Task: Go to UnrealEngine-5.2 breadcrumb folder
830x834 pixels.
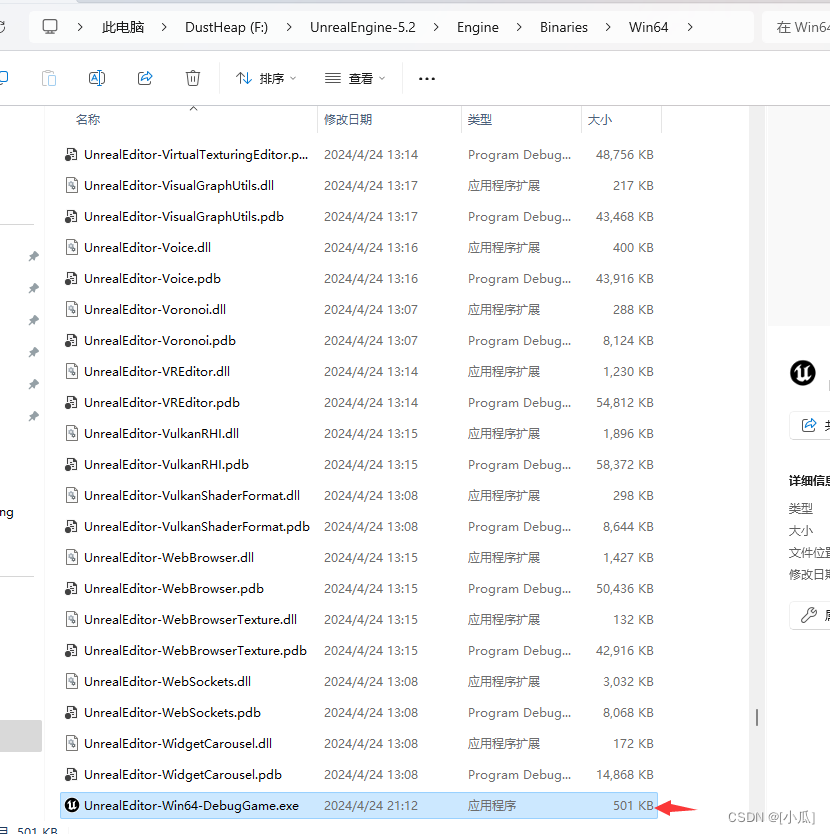Action: point(363,27)
